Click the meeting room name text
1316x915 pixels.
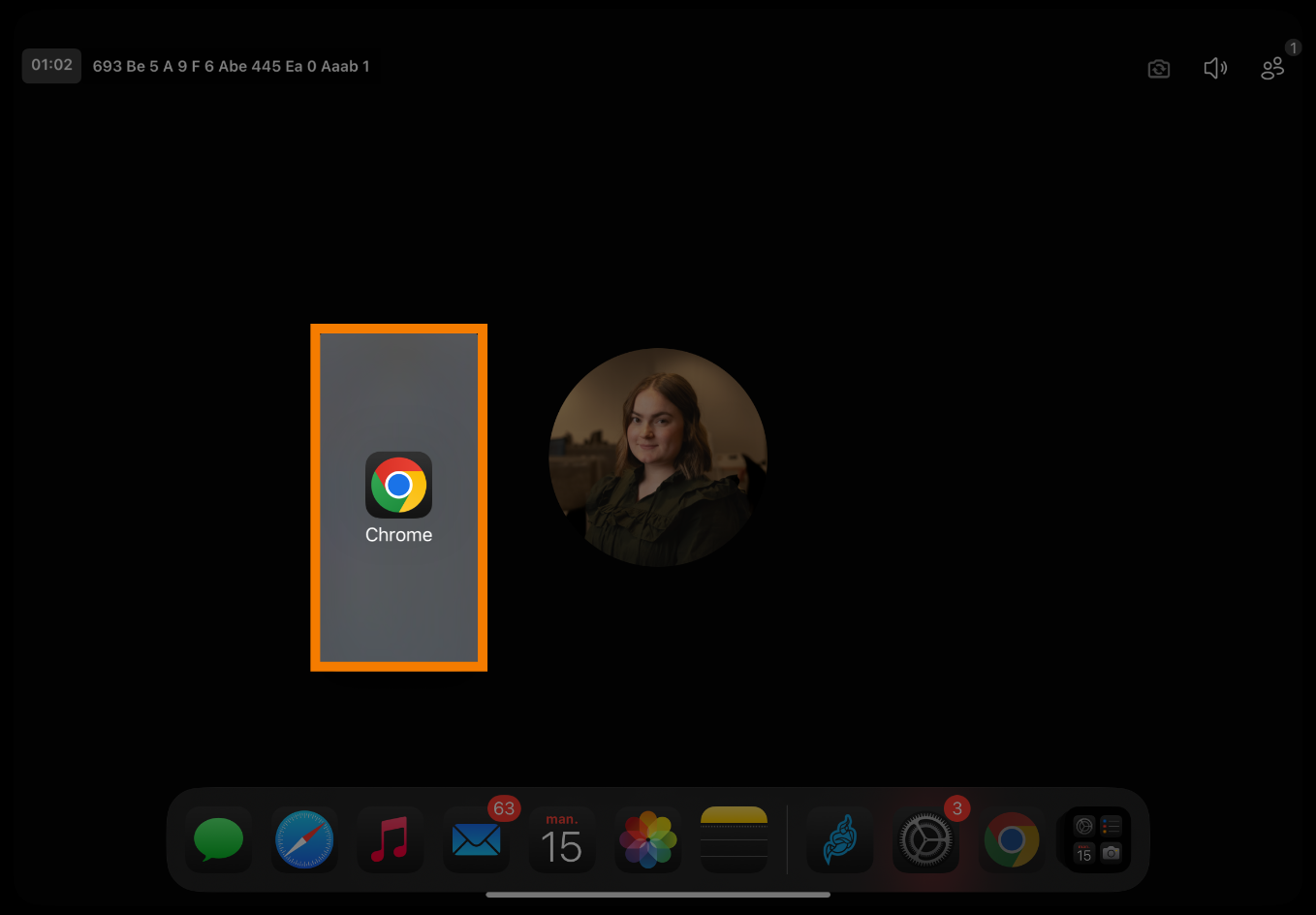tap(231, 67)
